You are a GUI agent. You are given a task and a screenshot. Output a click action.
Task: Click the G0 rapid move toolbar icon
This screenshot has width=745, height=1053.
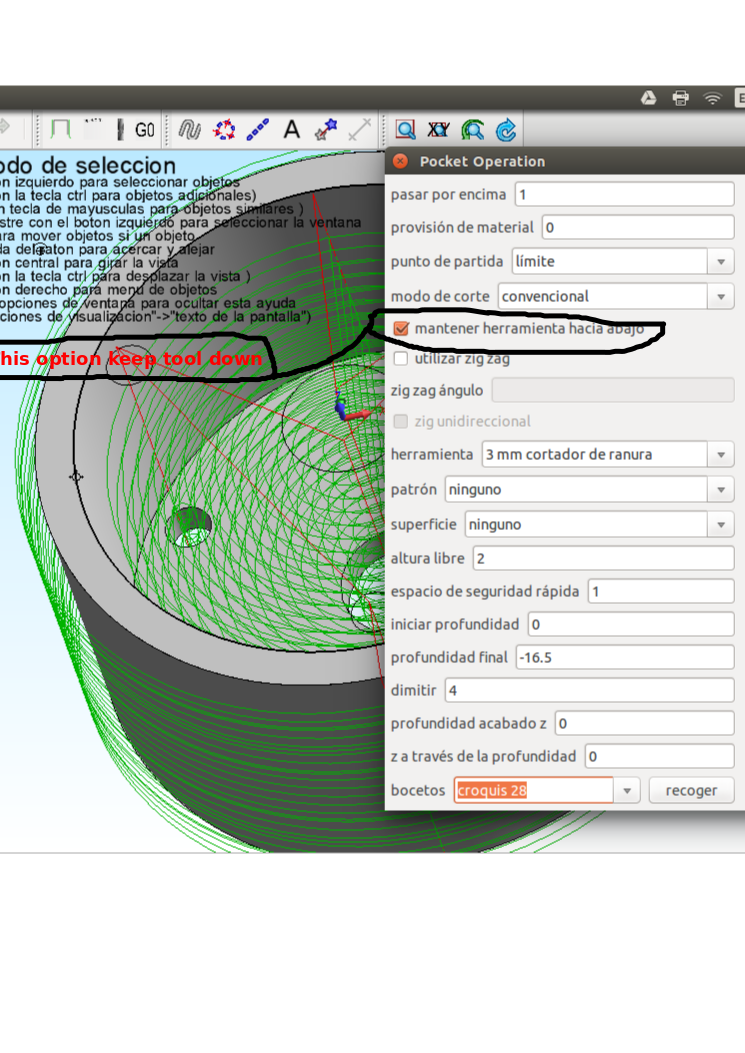point(145,130)
